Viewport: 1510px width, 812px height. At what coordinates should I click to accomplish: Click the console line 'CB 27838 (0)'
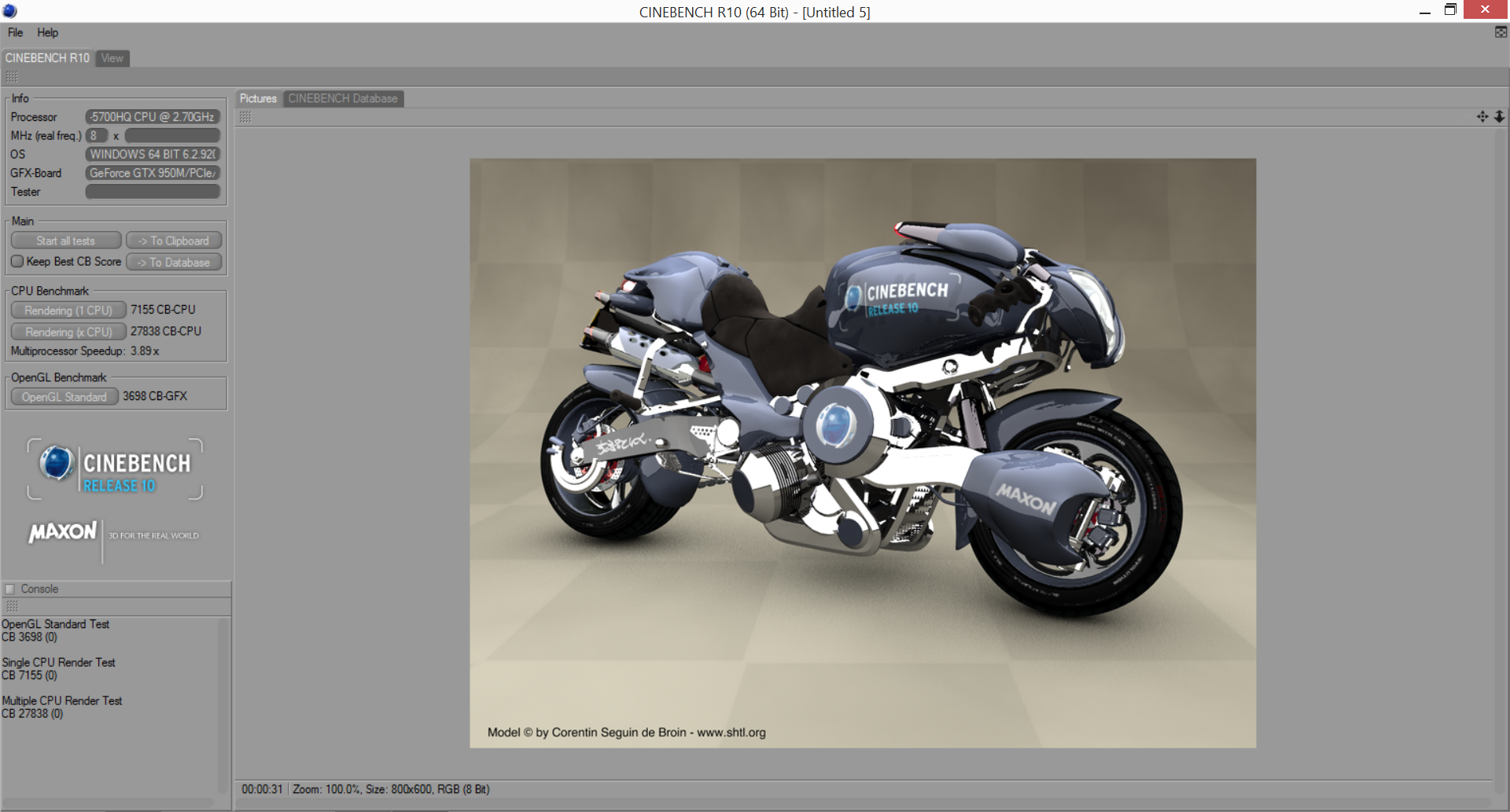click(32, 714)
